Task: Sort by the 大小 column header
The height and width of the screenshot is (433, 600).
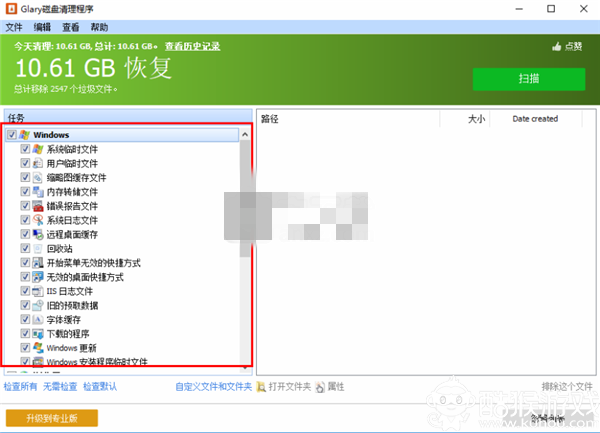Action: 465,119
